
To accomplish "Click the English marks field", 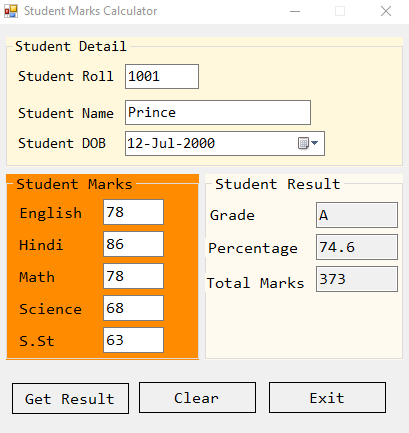I will click(x=133, y=212).
